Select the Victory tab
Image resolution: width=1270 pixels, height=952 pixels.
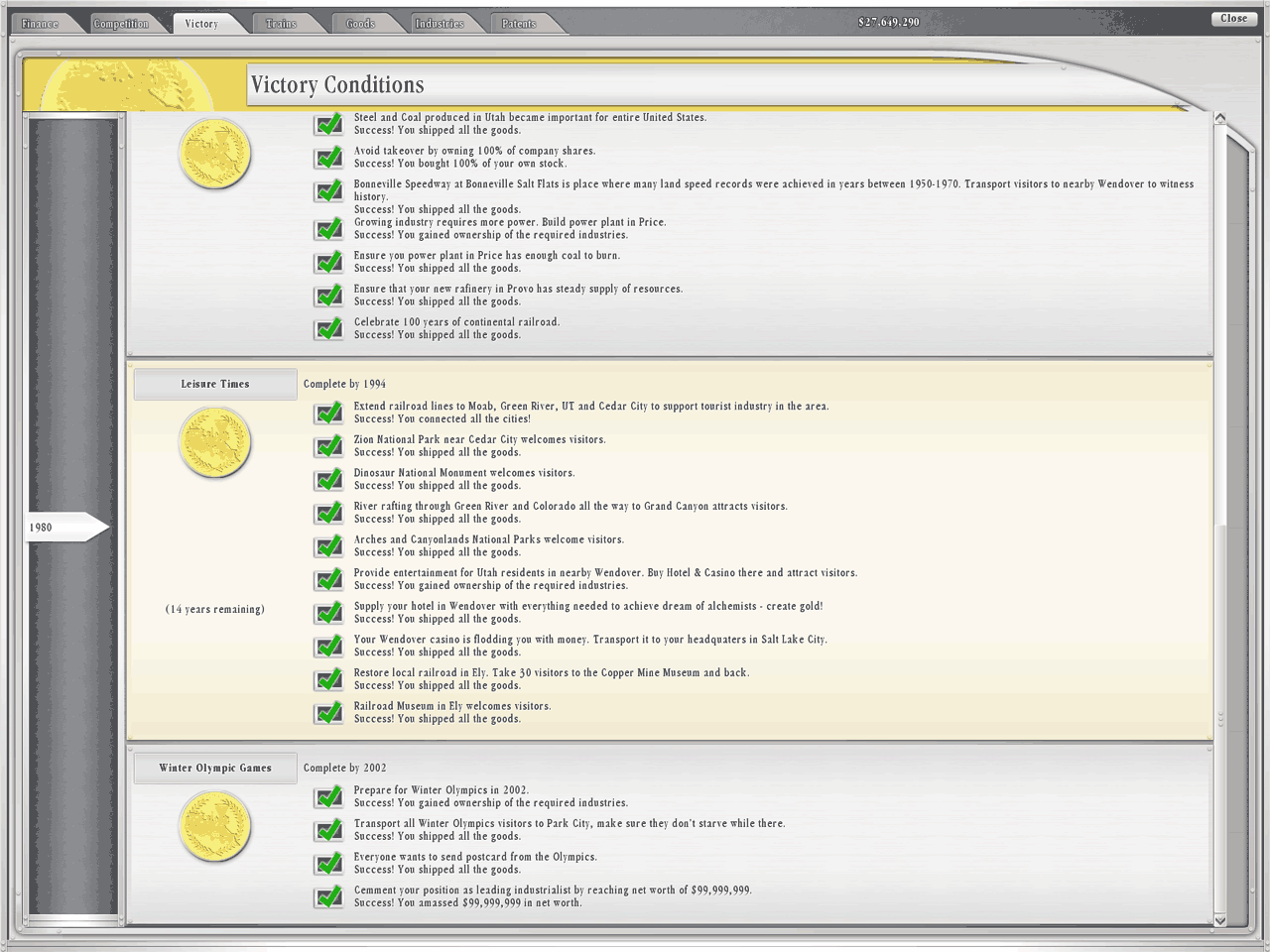(201, 23)
